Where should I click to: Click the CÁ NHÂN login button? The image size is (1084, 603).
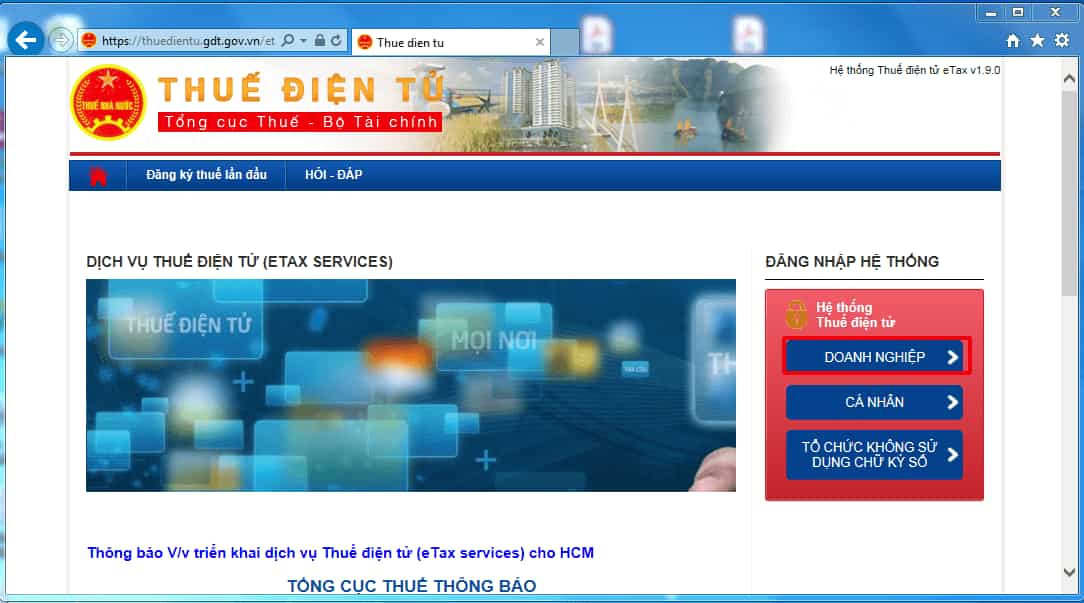(x=874, y=402)
